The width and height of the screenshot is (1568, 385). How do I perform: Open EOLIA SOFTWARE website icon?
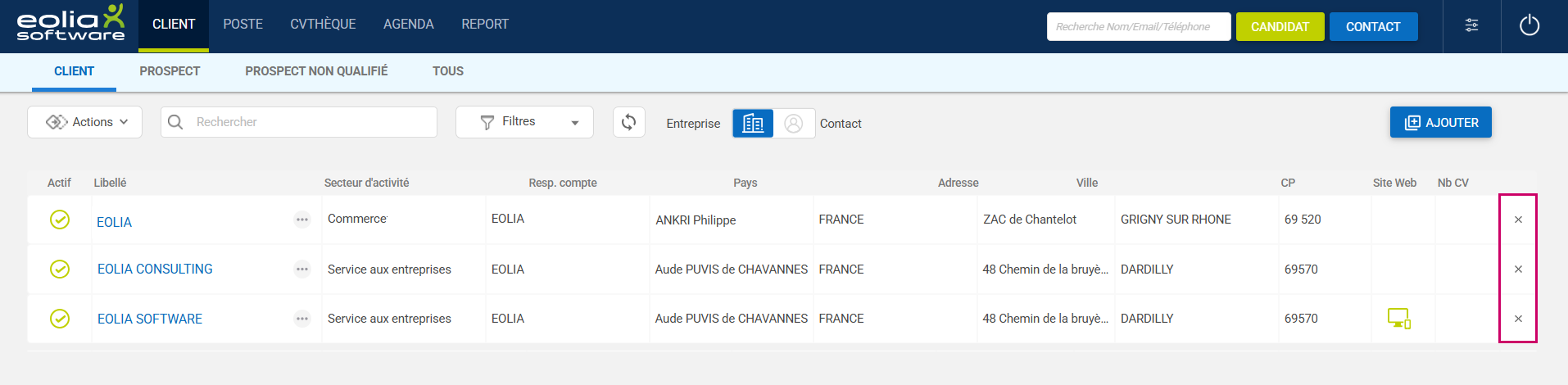point(1398,319)
